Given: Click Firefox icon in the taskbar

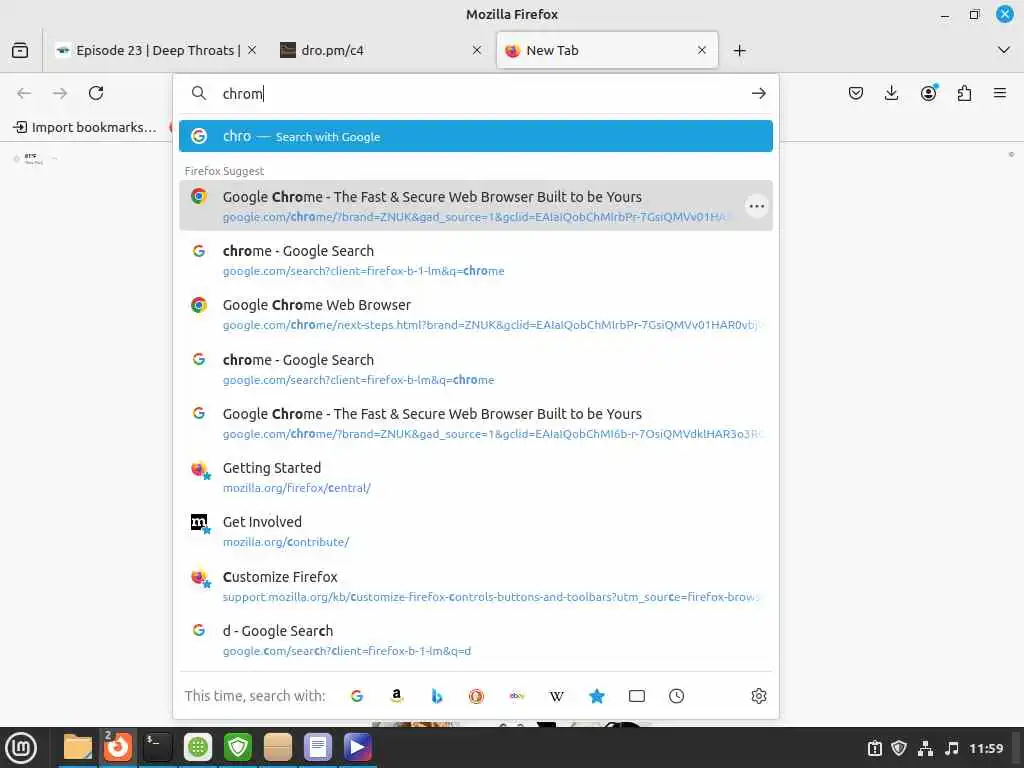Looking at the screenshot, I should [x=118, y=747].
